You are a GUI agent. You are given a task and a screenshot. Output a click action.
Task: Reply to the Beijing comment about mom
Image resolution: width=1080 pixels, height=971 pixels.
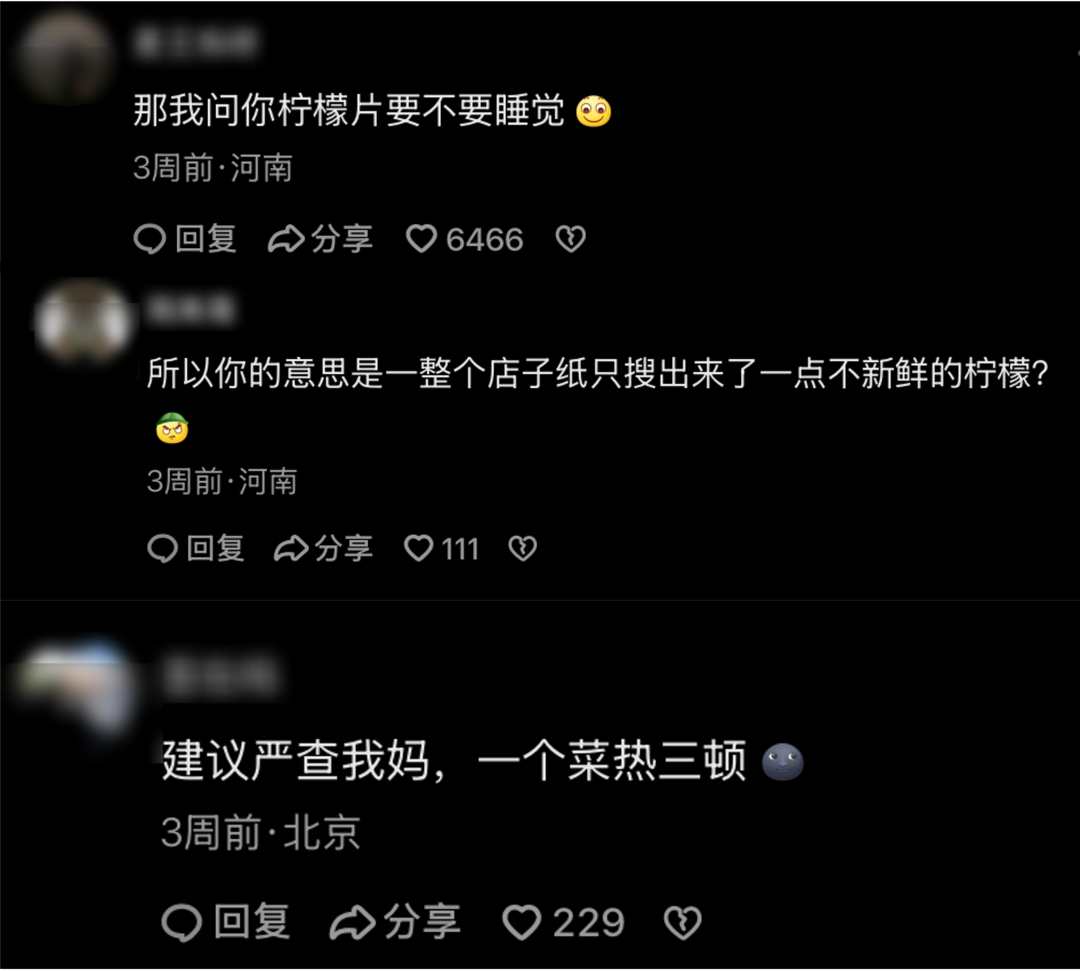point(225,922)
